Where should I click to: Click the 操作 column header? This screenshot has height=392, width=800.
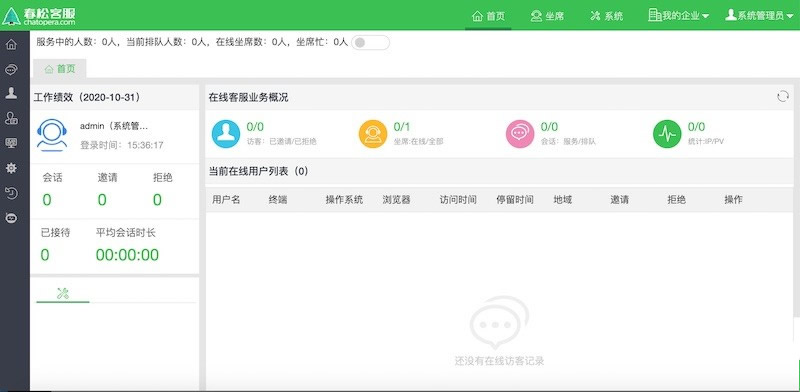click(733, 200)
